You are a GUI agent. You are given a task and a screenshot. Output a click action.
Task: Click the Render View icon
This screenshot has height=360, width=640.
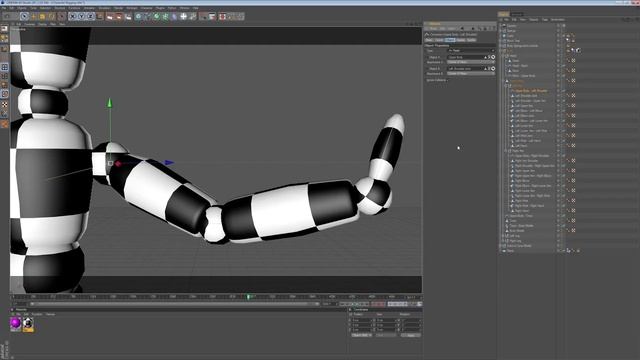click(110, 16)
